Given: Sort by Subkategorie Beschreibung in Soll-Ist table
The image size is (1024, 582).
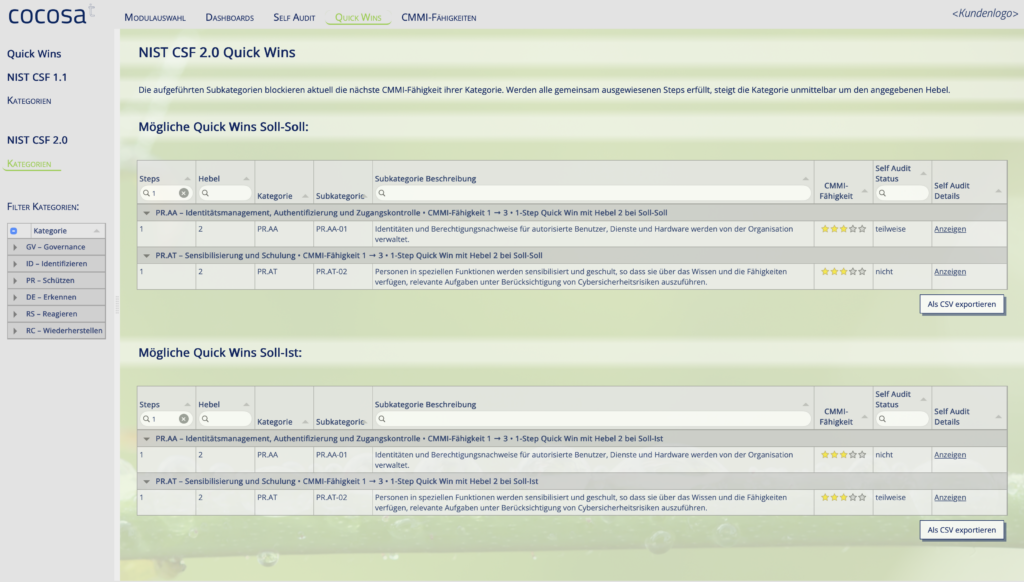Looking at the screenshot, I should [805, 405].
